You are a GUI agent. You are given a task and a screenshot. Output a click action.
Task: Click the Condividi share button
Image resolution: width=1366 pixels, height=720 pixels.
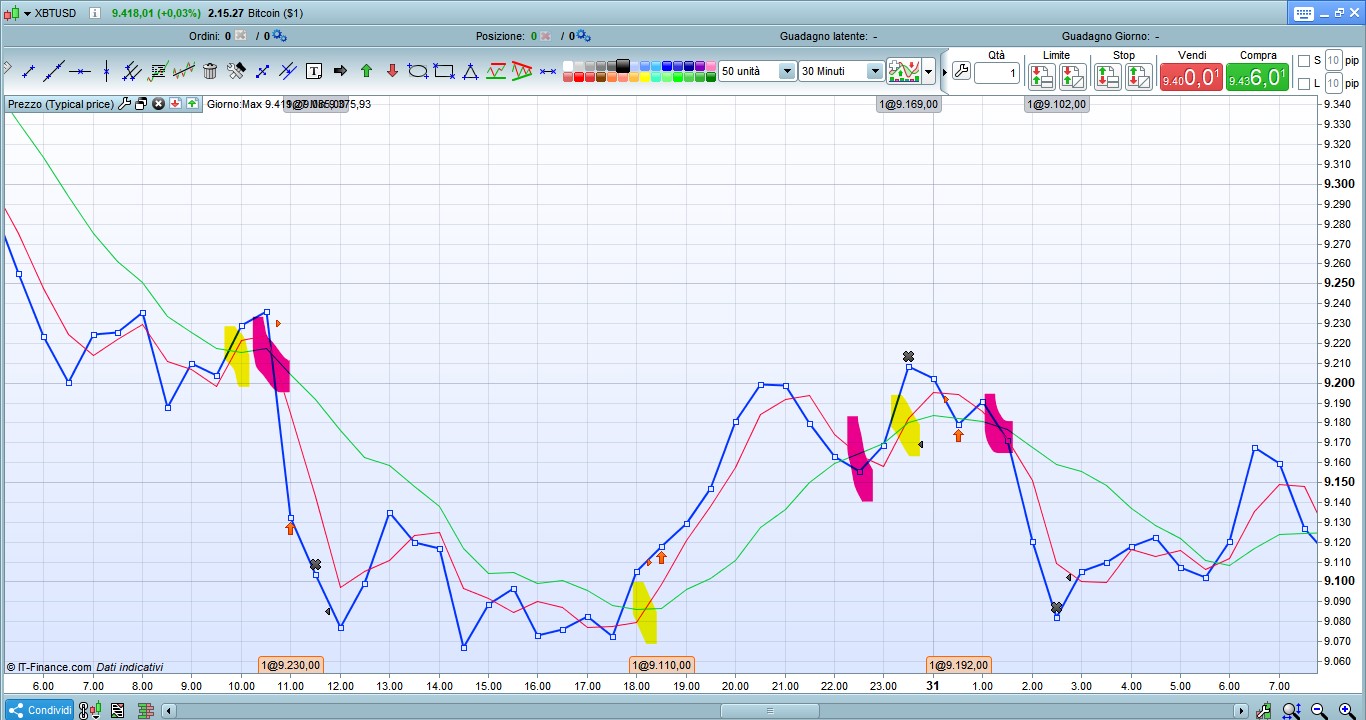38,710
